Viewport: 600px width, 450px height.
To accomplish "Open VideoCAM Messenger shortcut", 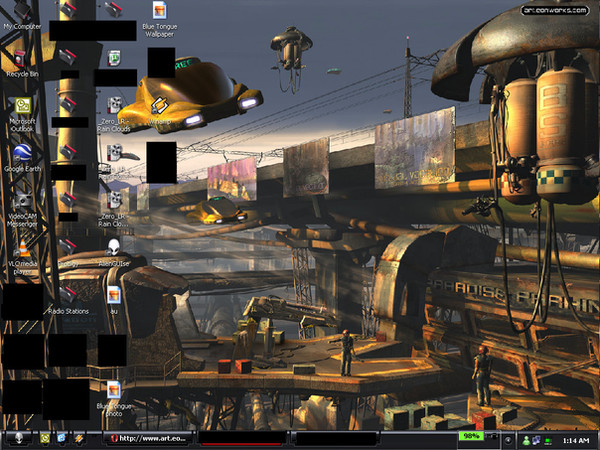I will (x=22, y=209).
